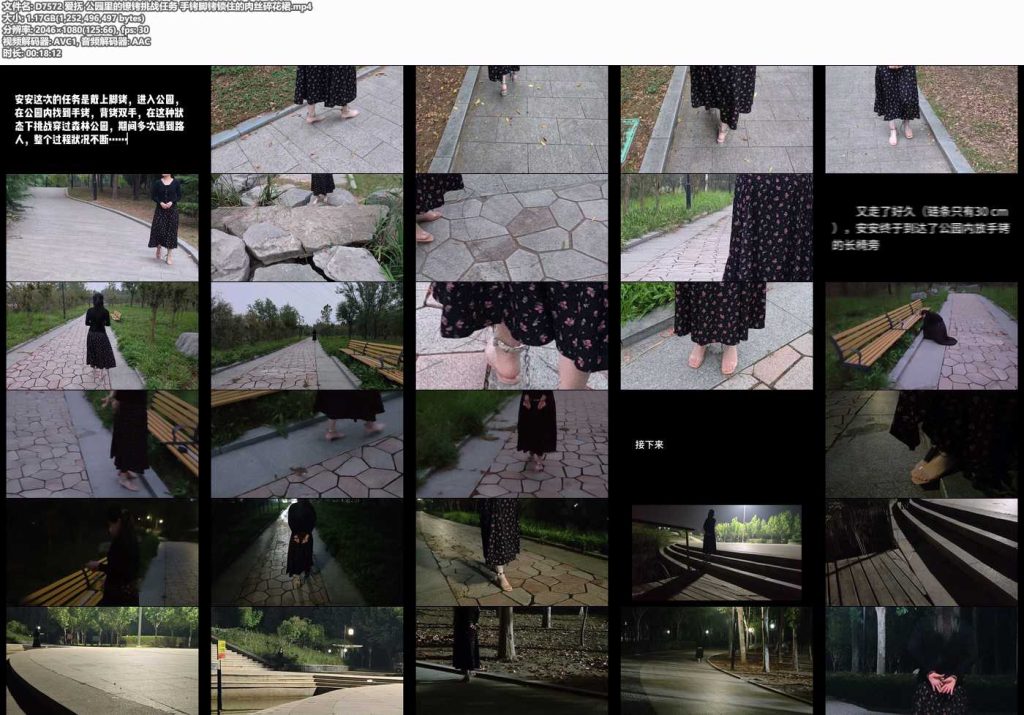
Task: Select the night plaza frame with a row of trees
Action: tap(102, 661)
